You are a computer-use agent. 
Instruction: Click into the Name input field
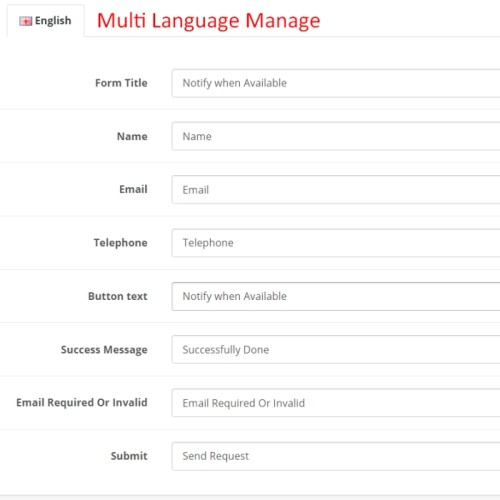pos(336,136)
